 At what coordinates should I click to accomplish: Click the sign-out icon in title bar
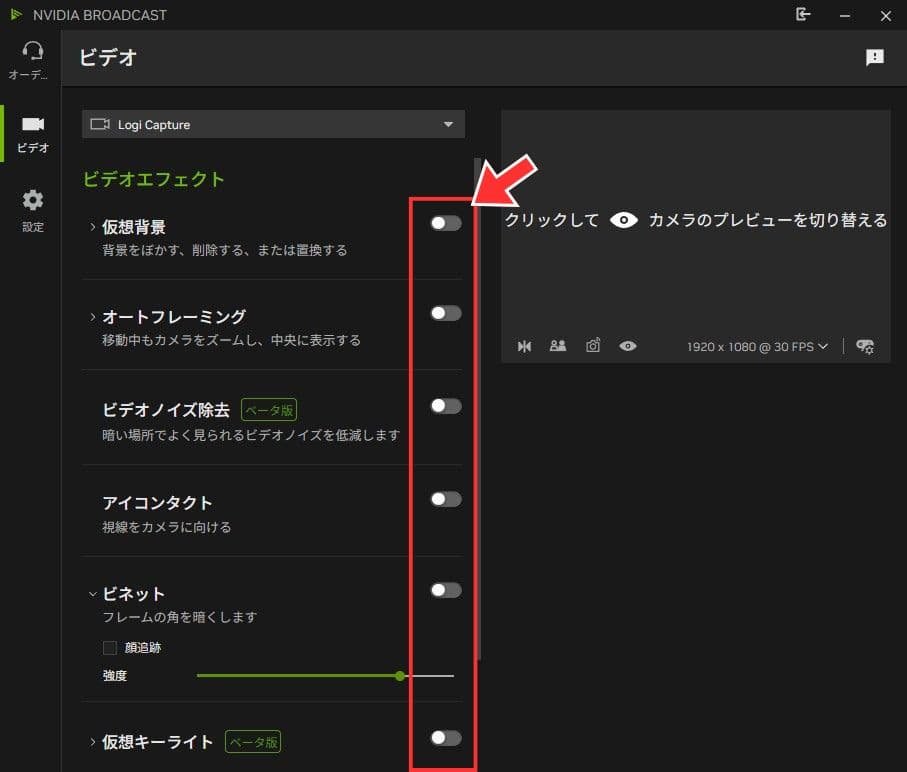[802, 14]
